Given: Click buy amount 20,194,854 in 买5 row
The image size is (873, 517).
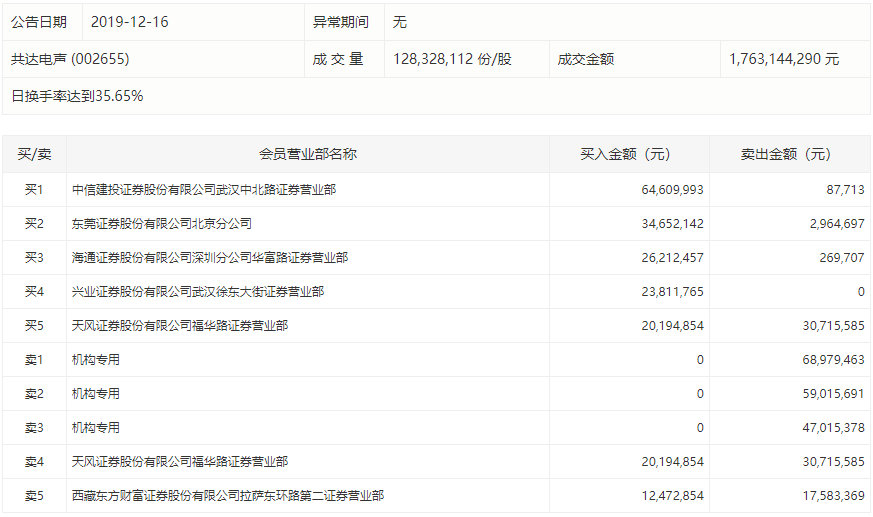Looking at the screenshot, I should pyautogui.click(x=673, y=326).
